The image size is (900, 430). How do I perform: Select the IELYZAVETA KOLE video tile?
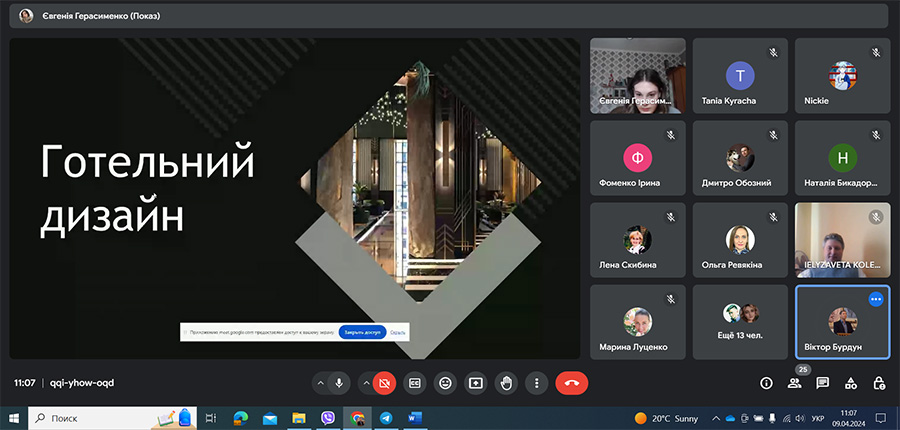pyautogui.click(x=843, y=240)
